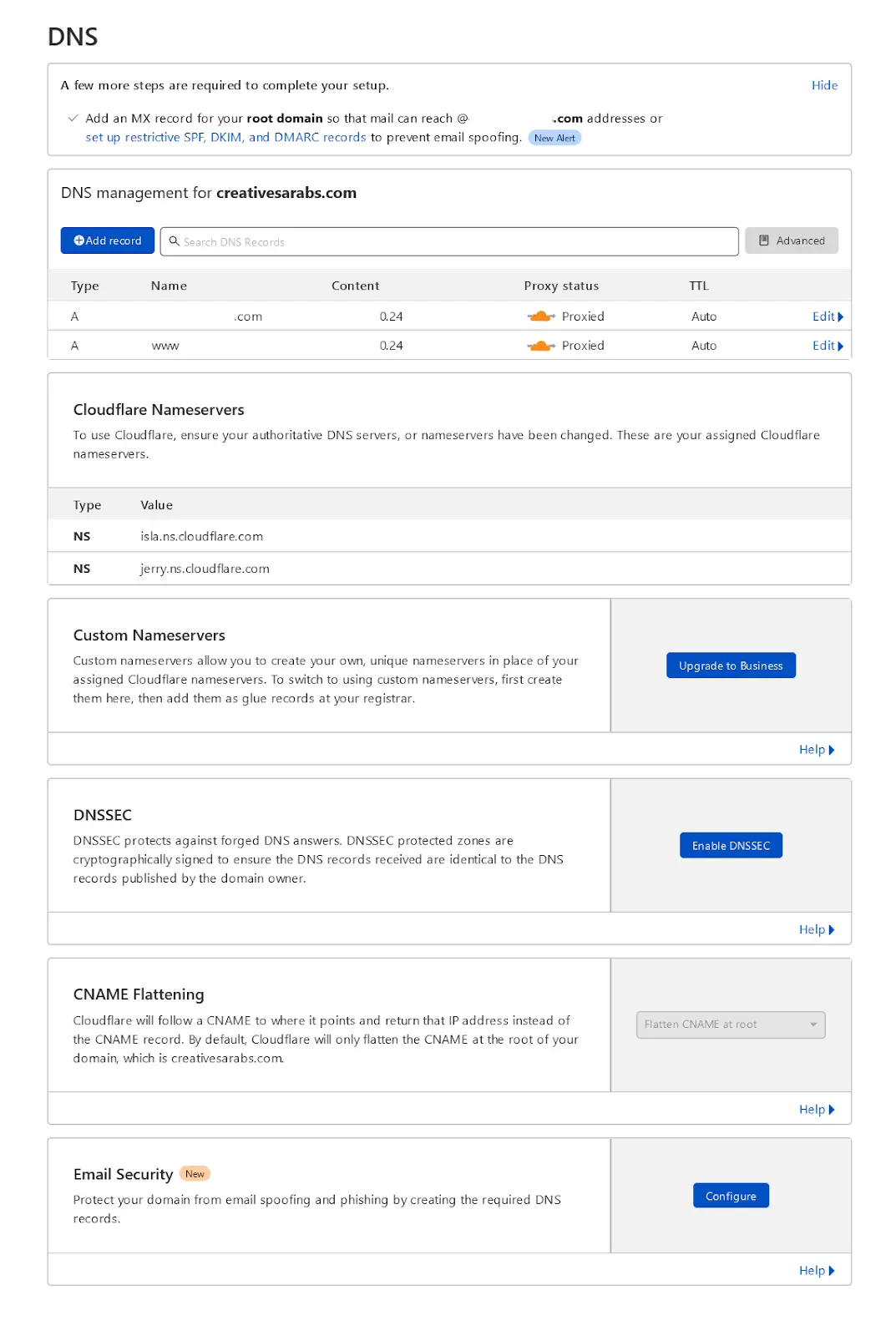Expand Help under CNAME Flattening

point(816,1109)
